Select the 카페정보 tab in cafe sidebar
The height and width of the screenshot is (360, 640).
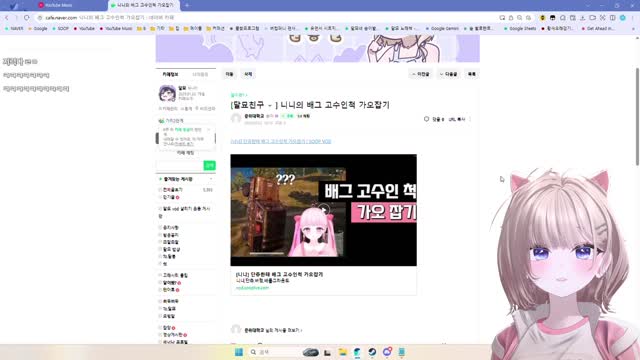point(170,74)
